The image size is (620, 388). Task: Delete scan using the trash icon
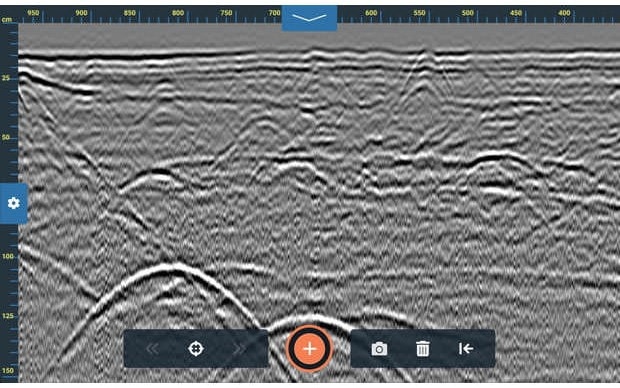(x=422, y=349)
